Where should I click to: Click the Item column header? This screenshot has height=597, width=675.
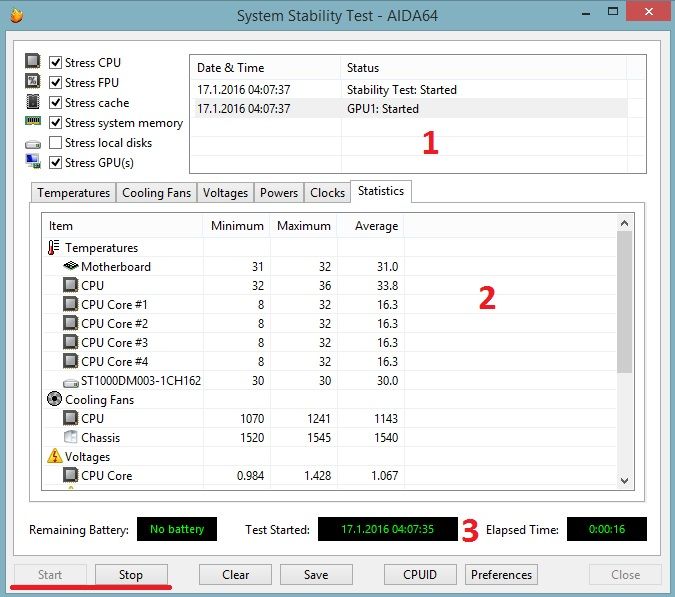pyautogui.click(x=122, y=226)
